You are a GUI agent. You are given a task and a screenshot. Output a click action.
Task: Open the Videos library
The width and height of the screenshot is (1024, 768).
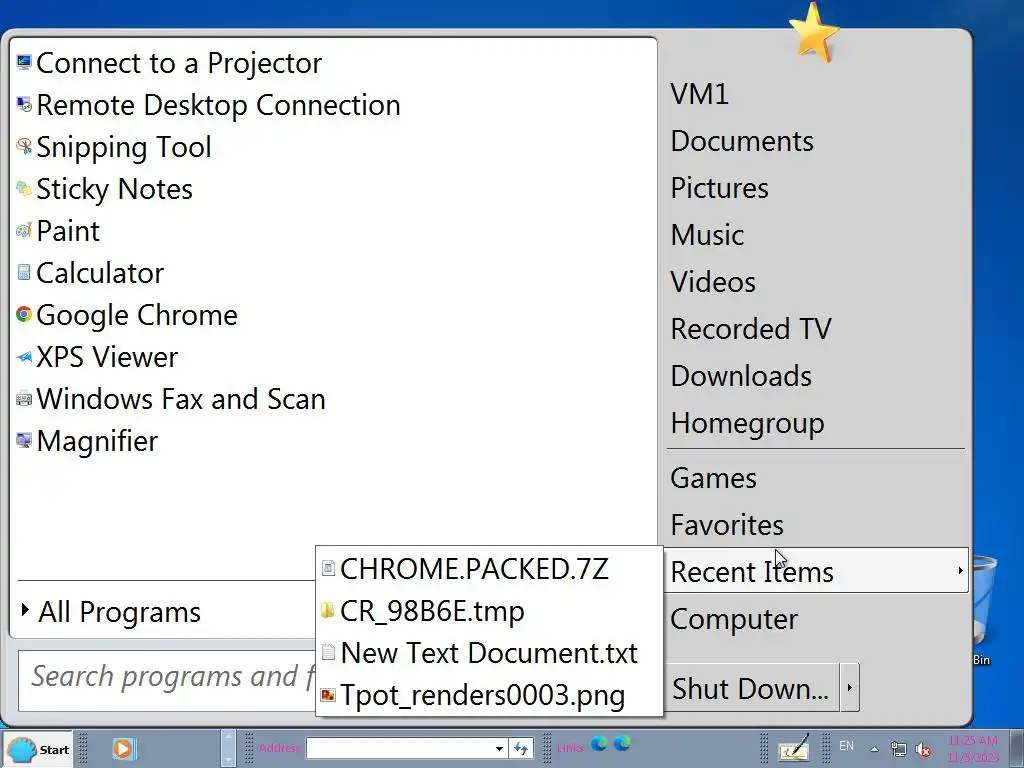tap(712, 282)
